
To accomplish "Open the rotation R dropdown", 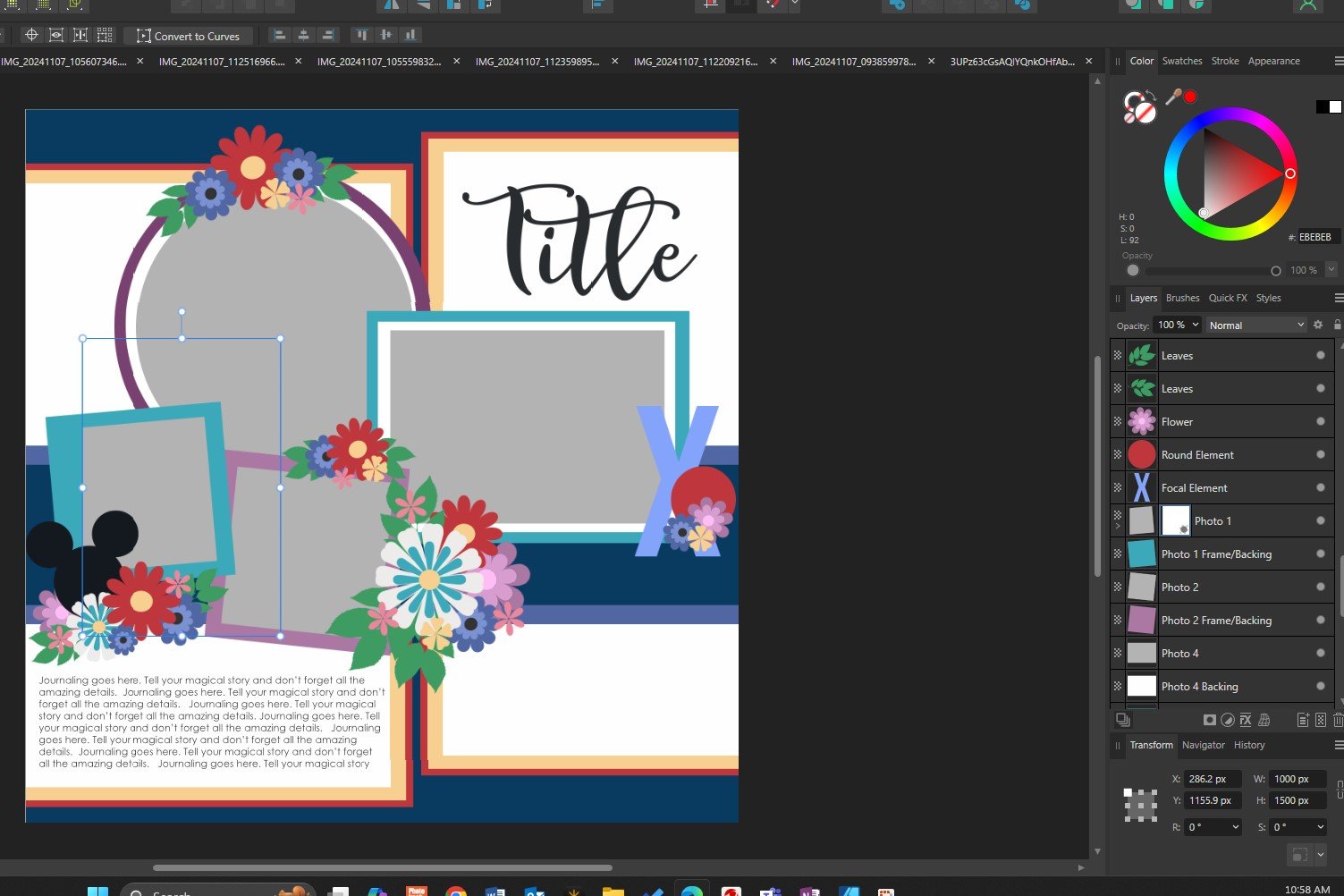I will click(1235, 827).
